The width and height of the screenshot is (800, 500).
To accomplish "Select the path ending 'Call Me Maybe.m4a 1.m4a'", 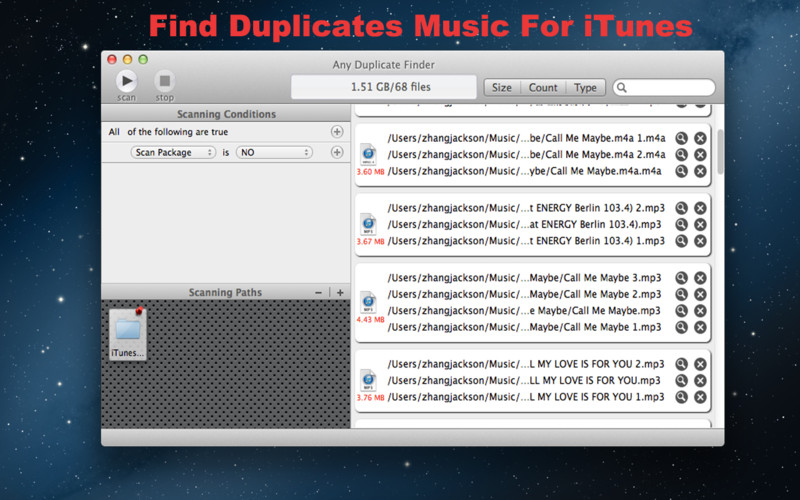I will pyautogui.click(x=527, y=138).
